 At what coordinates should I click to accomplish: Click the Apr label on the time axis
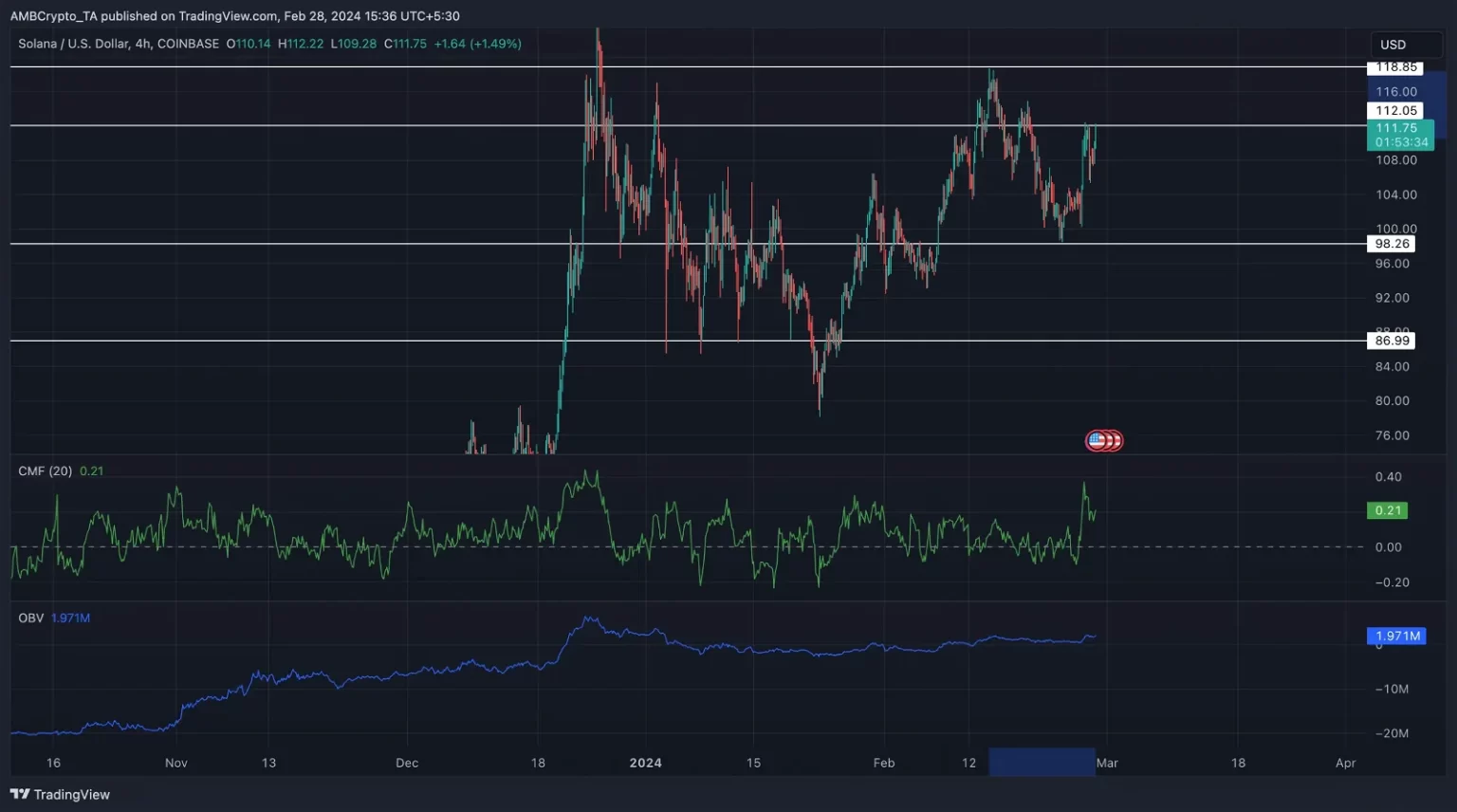click(x=1345, y=763)
